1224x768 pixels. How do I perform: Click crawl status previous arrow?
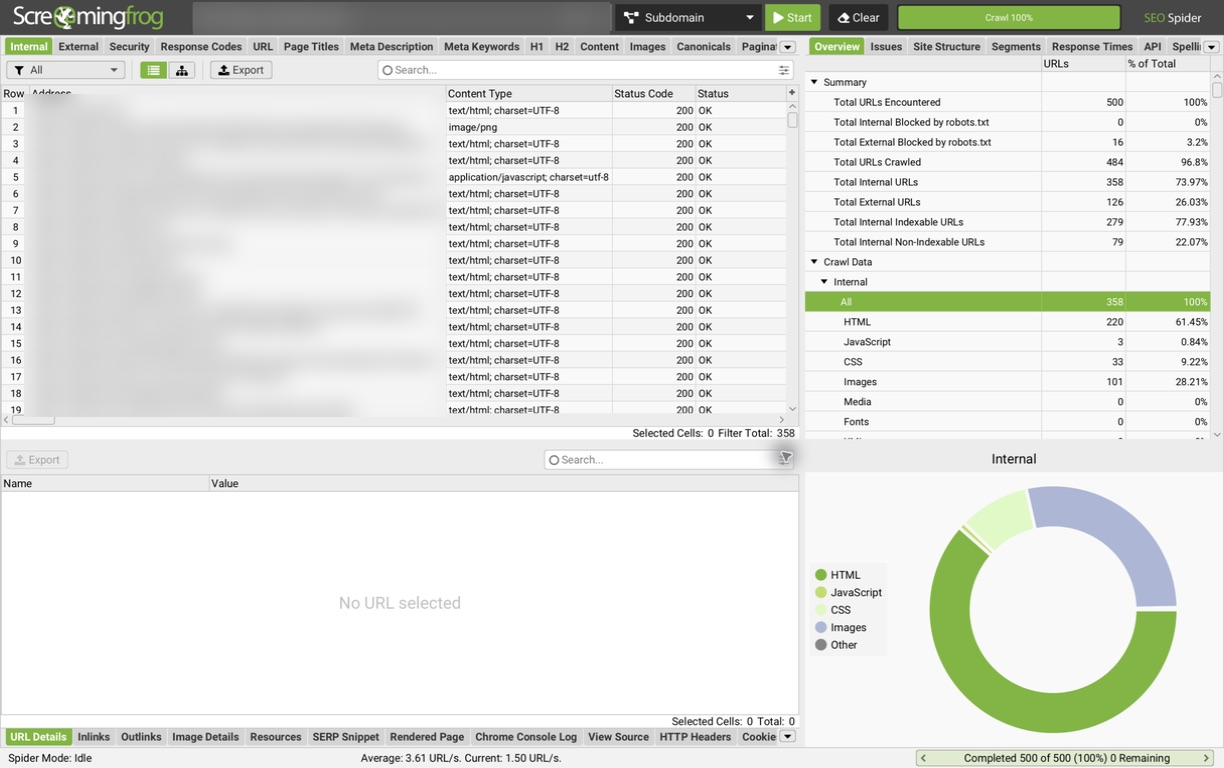923,758
